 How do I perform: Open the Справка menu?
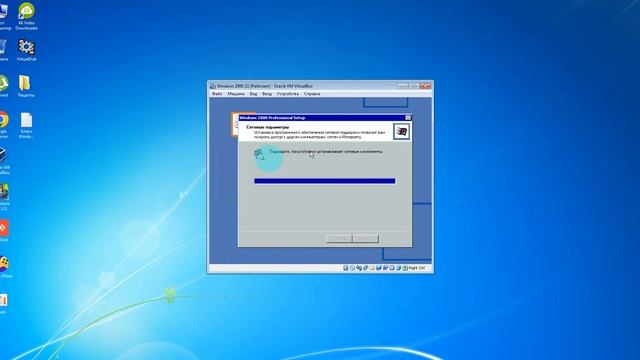coord(312,94)
